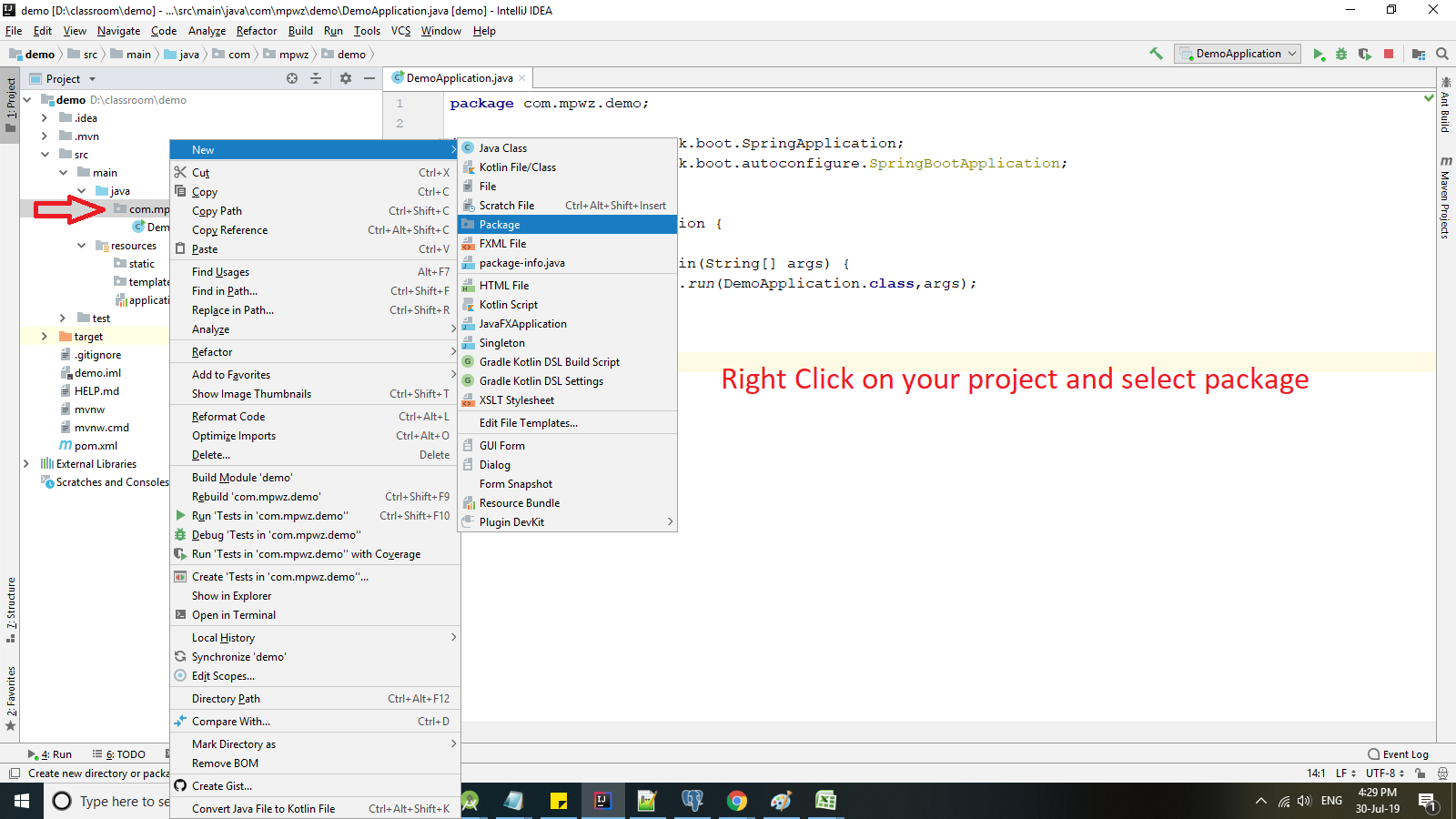Build the project using the hammer icon
The image size is (1456, 819).
click(1156, 54)
